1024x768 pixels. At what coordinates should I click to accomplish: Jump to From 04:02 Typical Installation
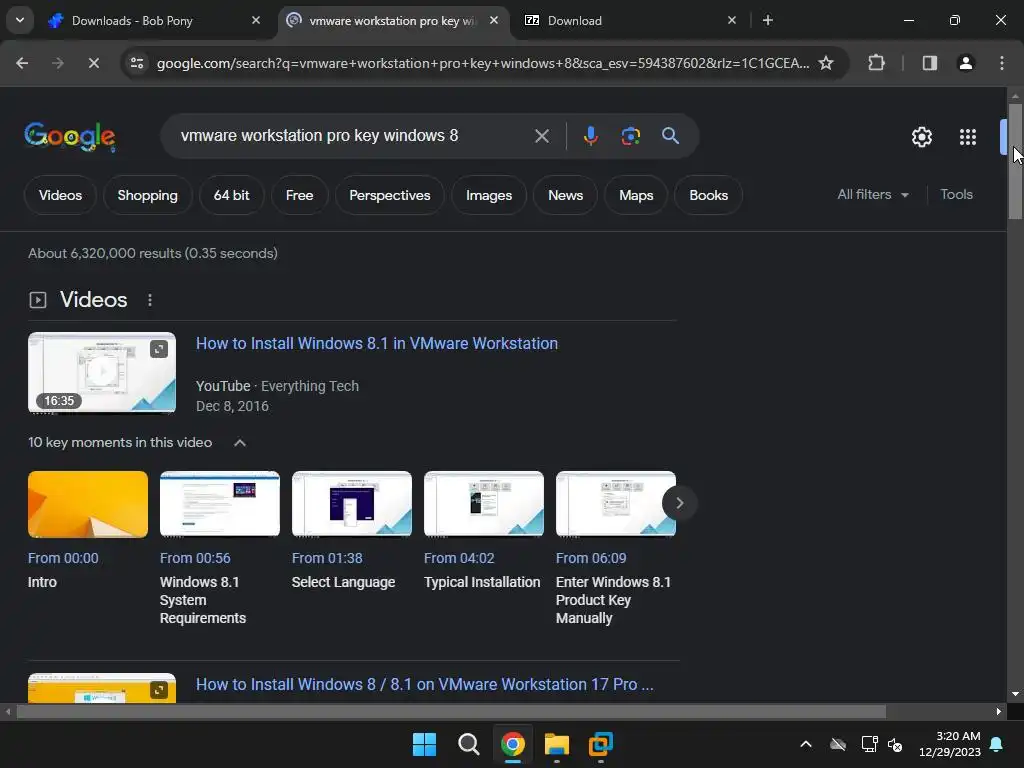coord(458,558)
